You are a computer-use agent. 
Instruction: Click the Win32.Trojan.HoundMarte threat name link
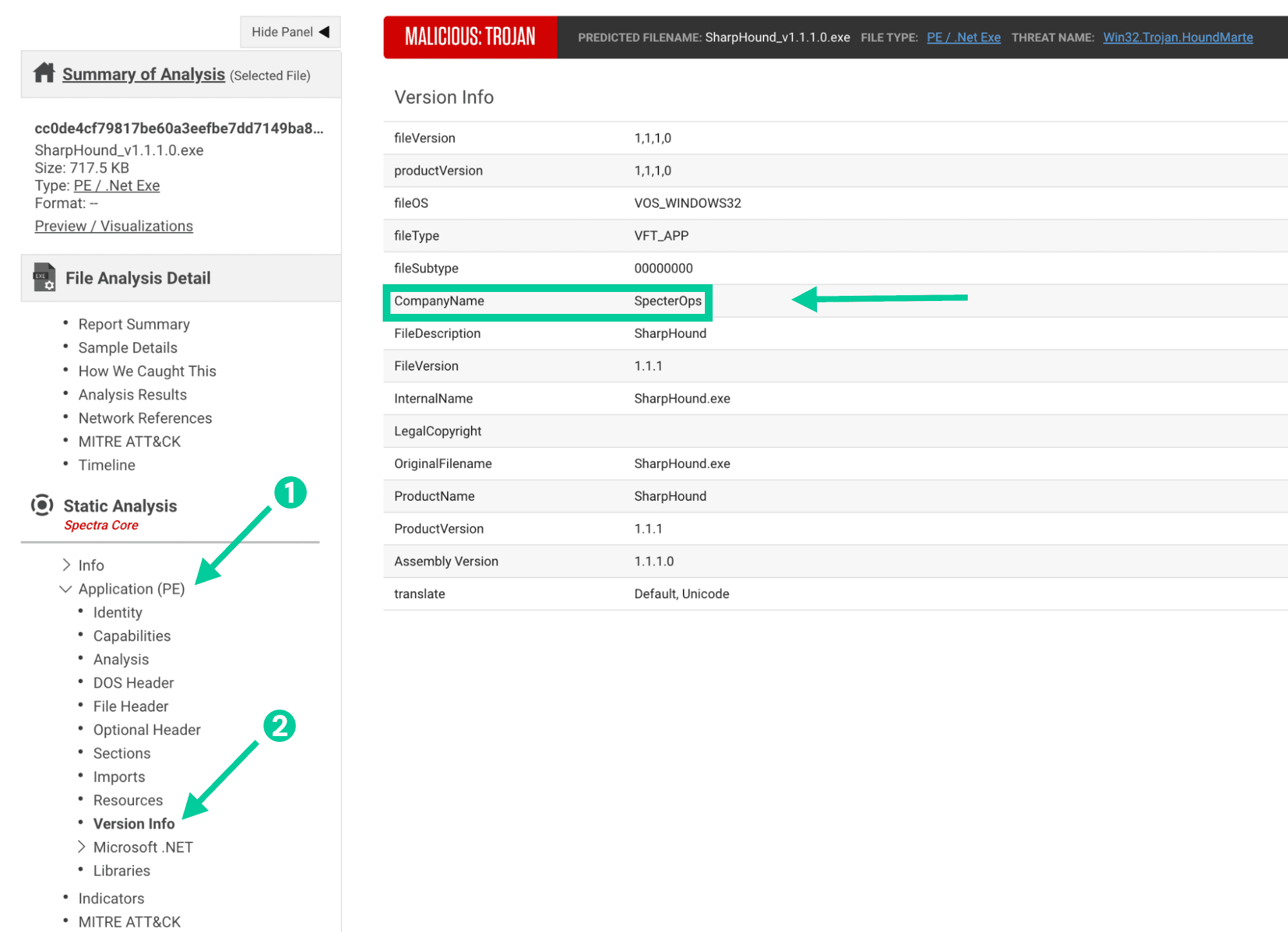click(1177, 37)
